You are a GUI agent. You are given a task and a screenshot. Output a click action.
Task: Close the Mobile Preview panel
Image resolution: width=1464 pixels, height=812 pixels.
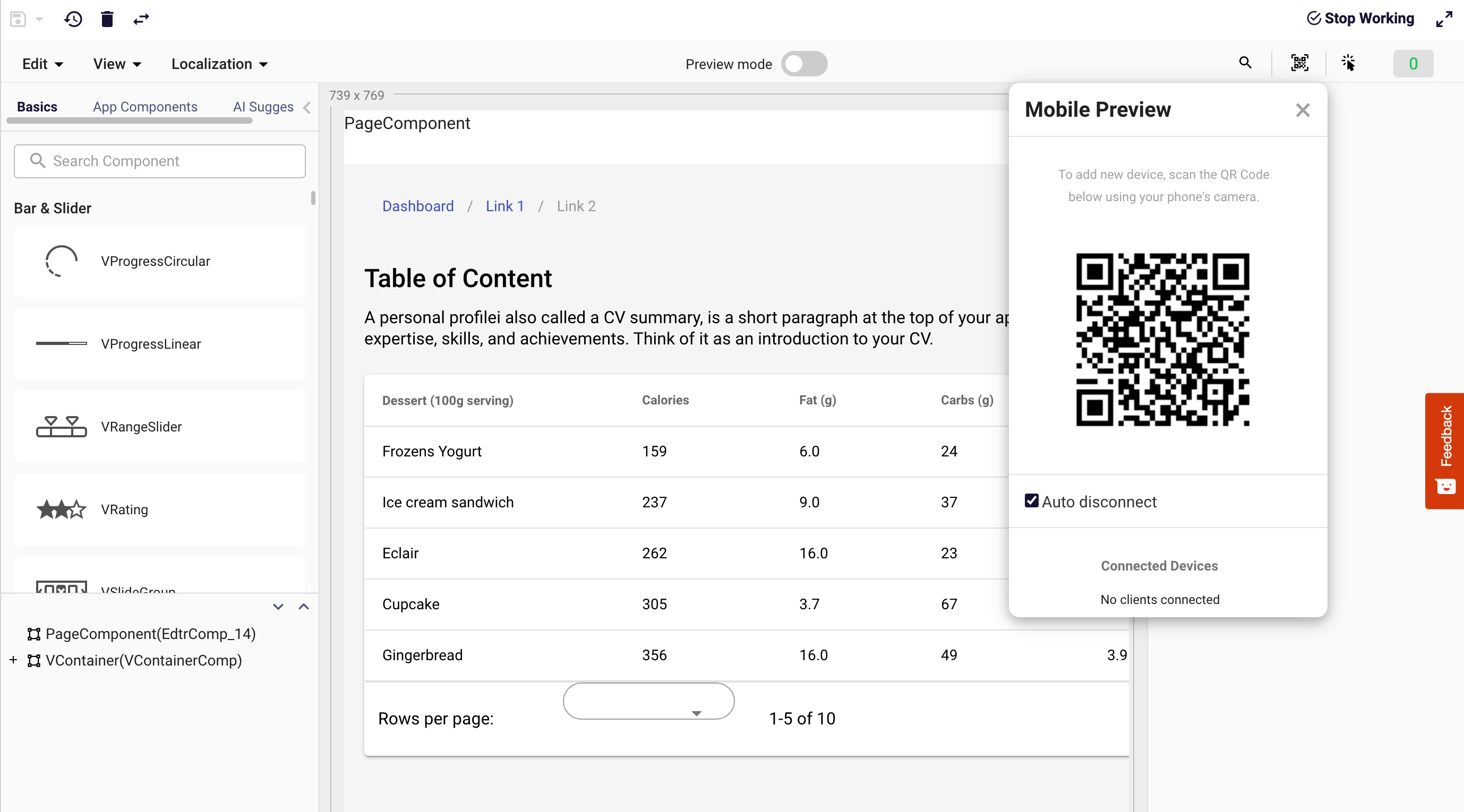[1302, 110]
